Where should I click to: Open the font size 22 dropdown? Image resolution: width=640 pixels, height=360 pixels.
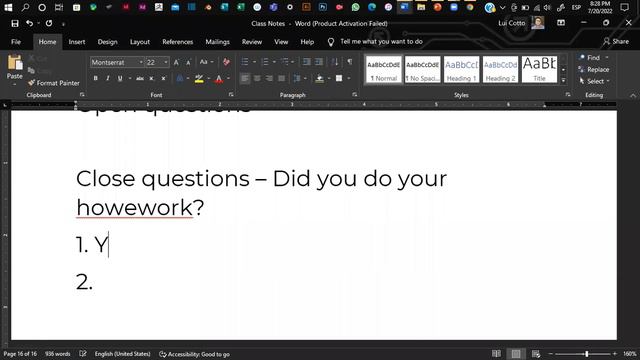(x=166, y=62)
